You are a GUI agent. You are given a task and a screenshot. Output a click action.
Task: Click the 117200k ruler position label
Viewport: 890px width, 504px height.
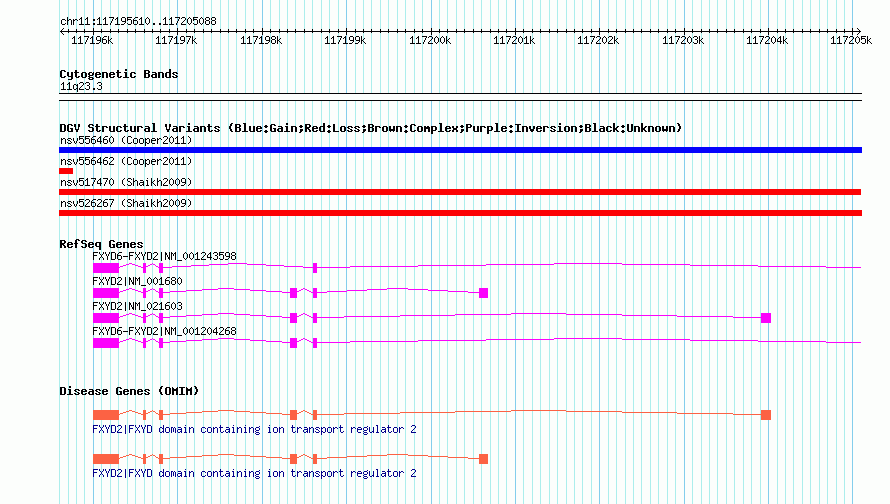click(x=430, y=40)
